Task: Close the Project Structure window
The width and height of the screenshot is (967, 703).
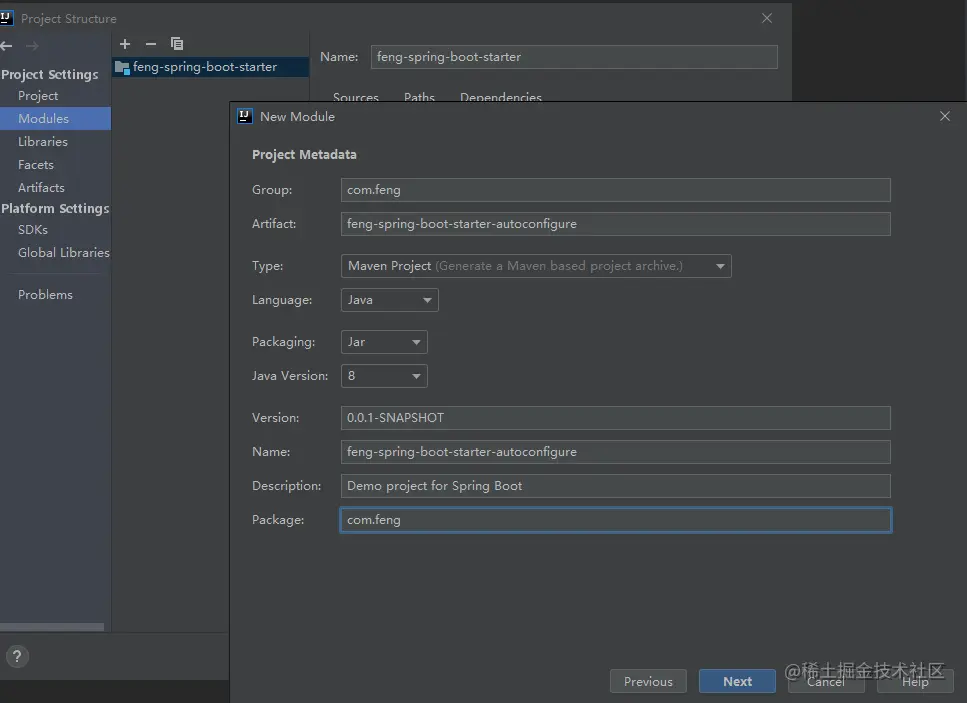Action: pyautogui.click(x=767, y=18)
